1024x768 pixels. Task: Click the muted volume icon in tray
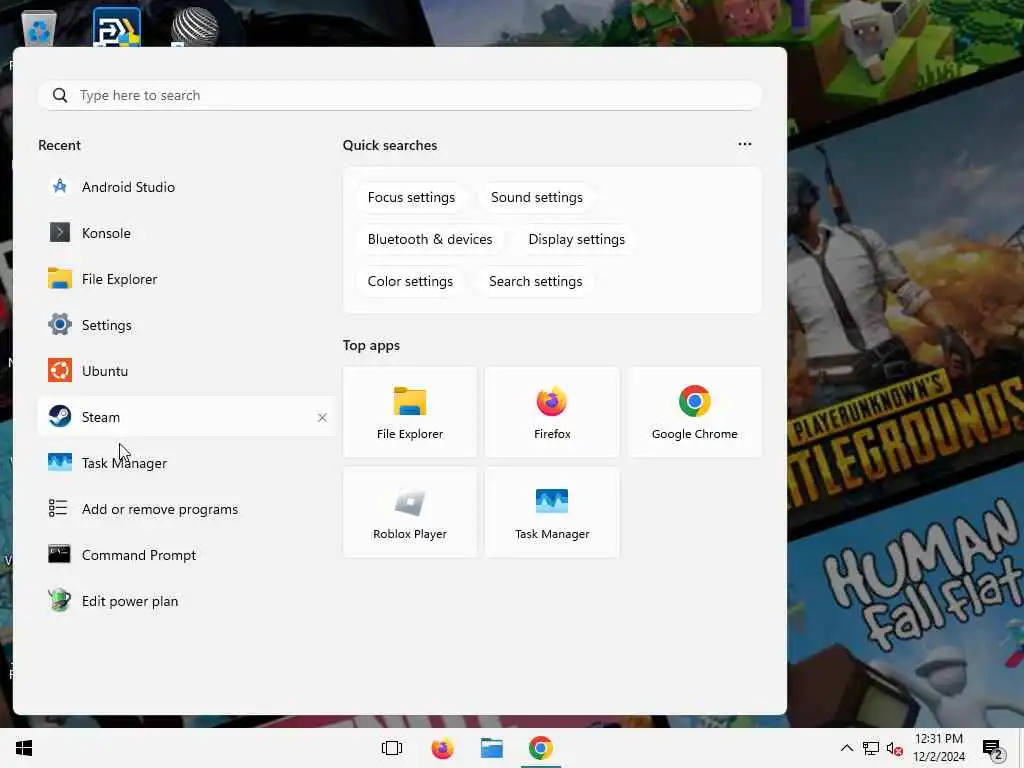click(894, 749)
